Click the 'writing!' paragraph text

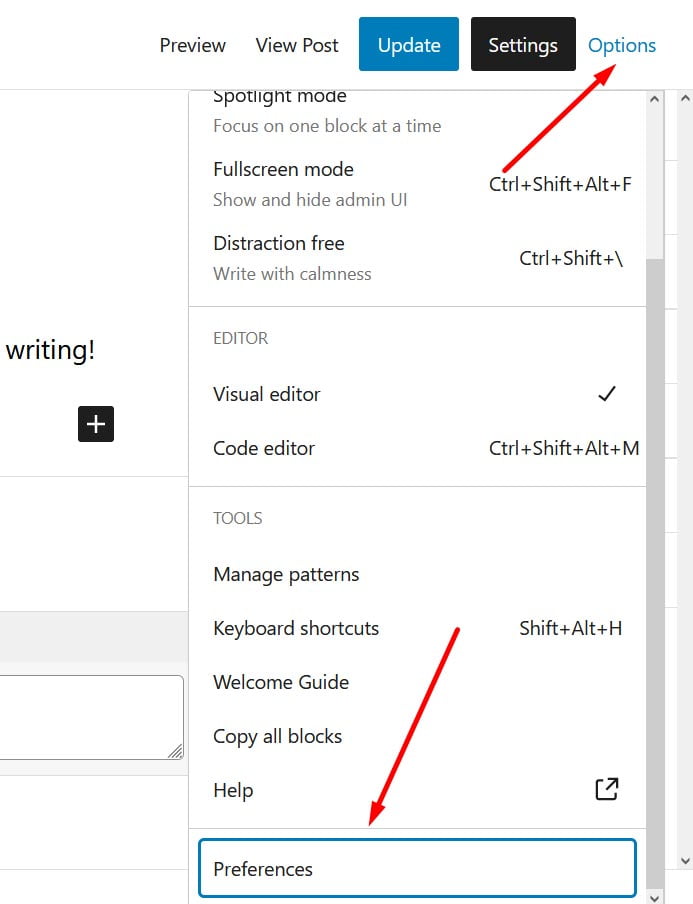coord(50,350)
